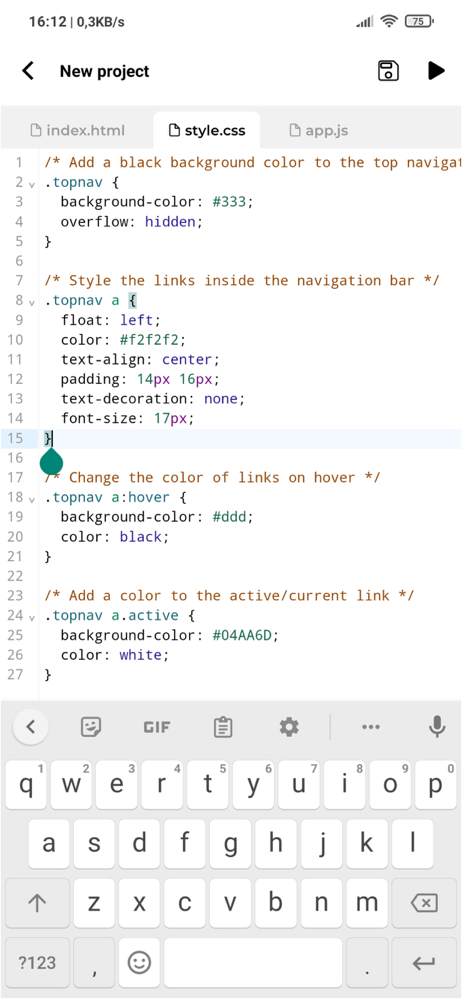Collapse the .topnav rule fold arrow on line 2
This screenshot has width=462, height=1000.
32,184
